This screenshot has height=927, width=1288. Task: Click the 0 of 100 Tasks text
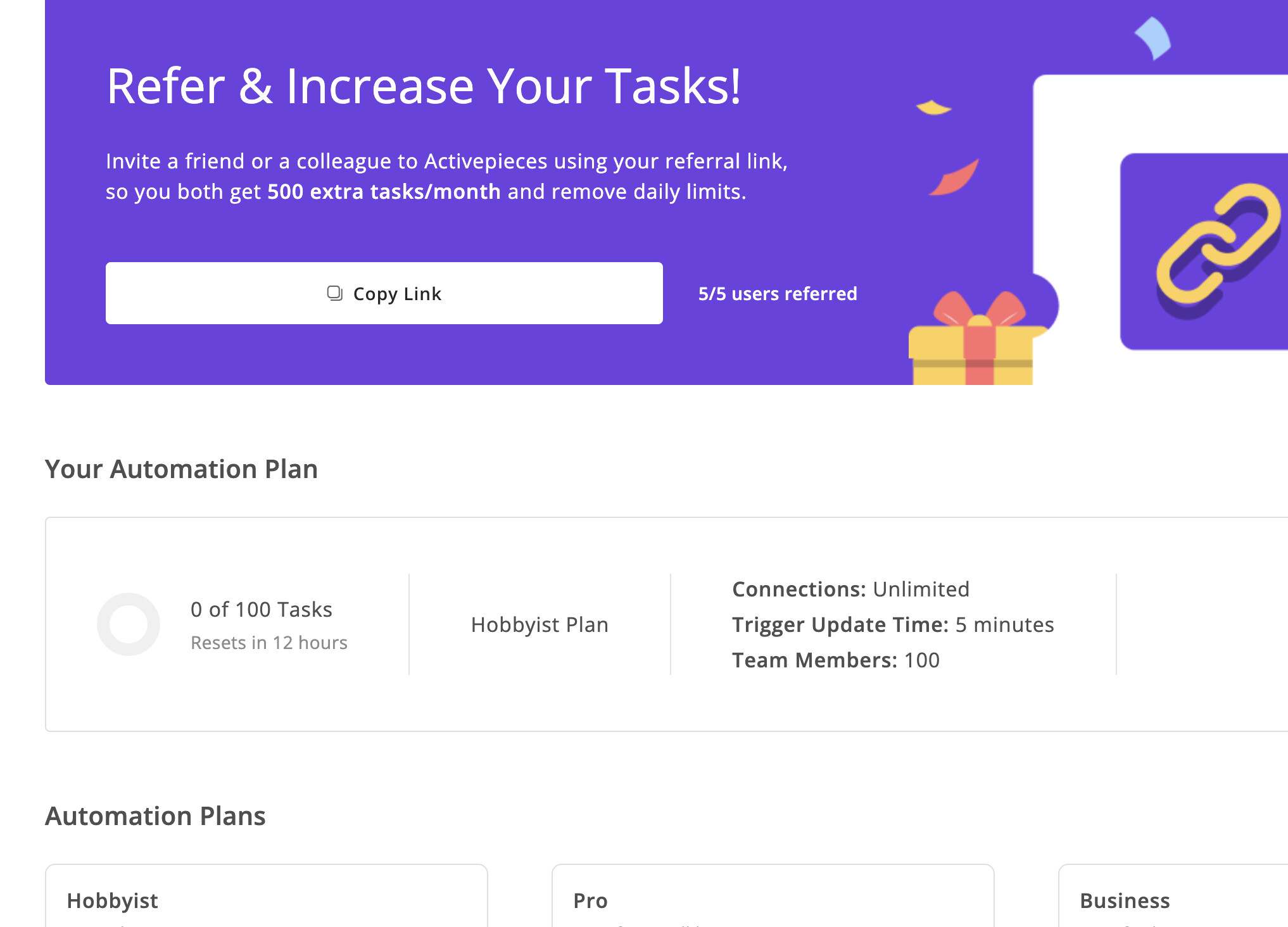point(262,609)
